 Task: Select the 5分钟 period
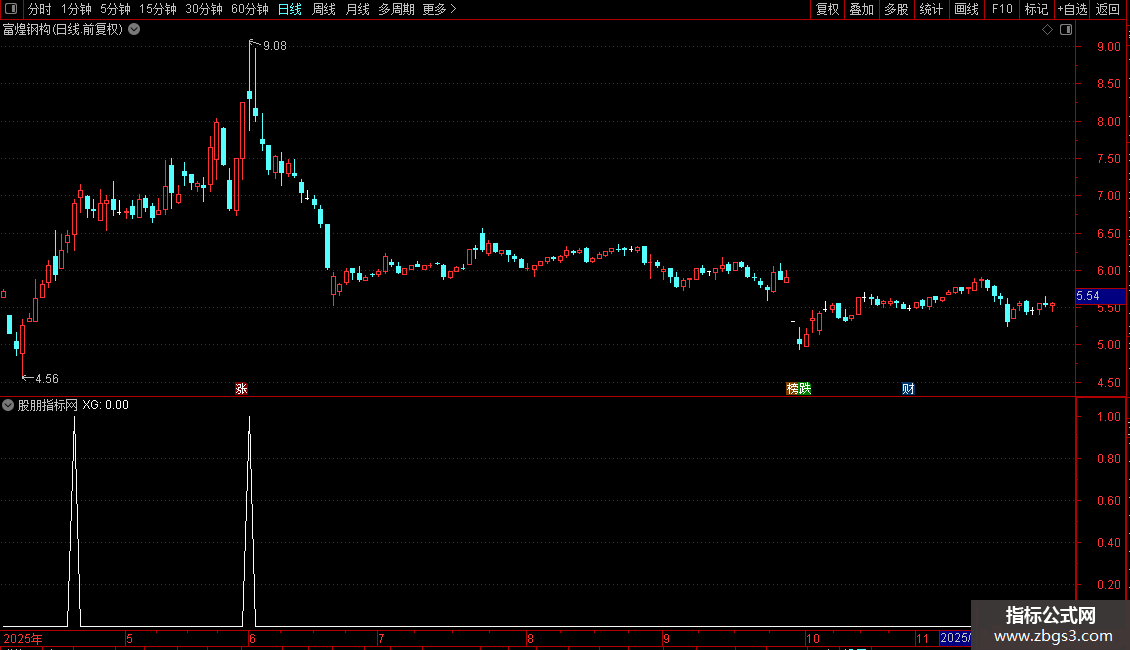point(115,9)
